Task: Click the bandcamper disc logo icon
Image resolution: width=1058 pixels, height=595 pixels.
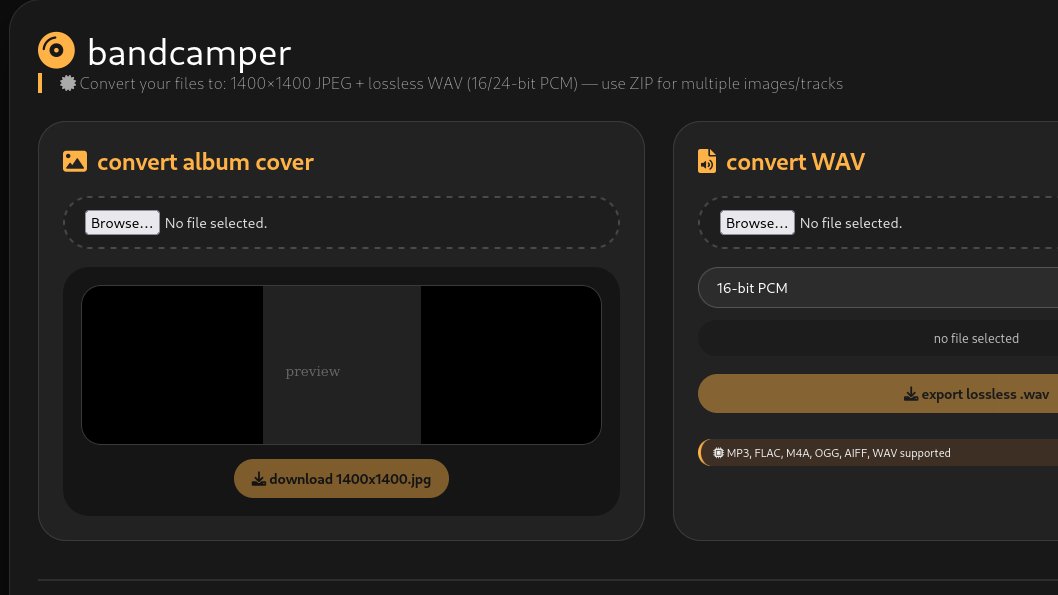Action: 56,51
